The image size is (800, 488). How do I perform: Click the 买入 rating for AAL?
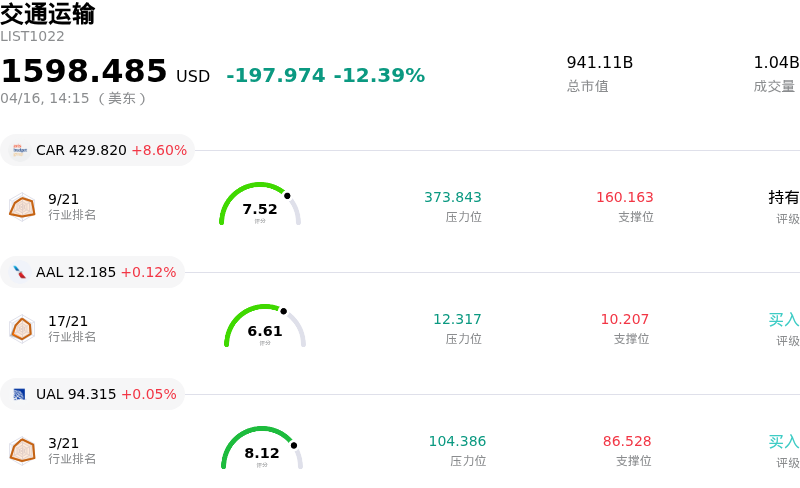(784, 320)
